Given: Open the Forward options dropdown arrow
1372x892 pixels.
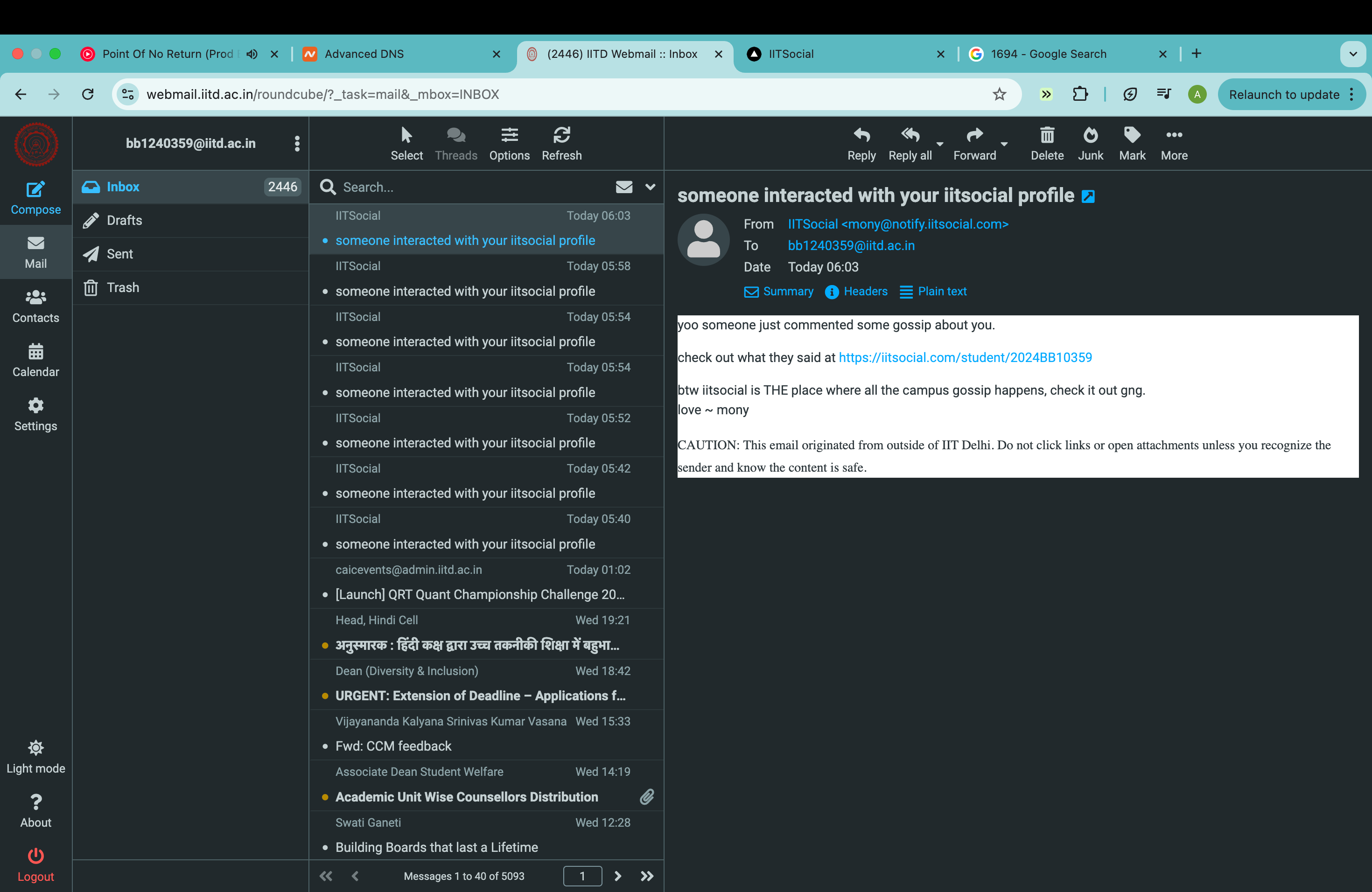Looking at the screenshot, I should pyautogui.click(x=1004, y=144).
